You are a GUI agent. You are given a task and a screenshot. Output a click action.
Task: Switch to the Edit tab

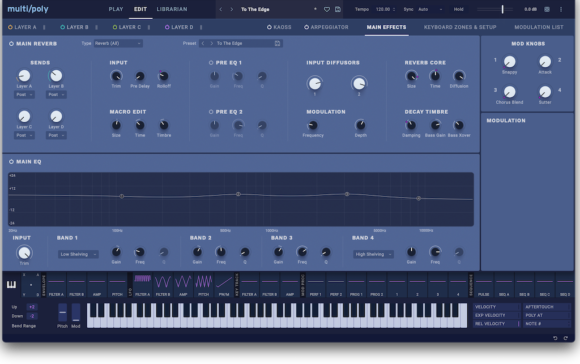coord(140,9)
